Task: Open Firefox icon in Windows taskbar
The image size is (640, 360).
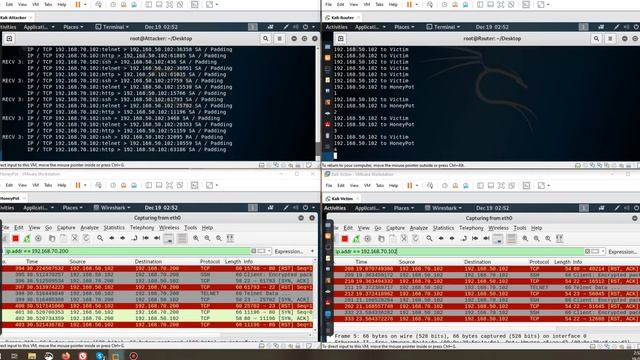Action: pyautogui.click(x=66, y=356)
